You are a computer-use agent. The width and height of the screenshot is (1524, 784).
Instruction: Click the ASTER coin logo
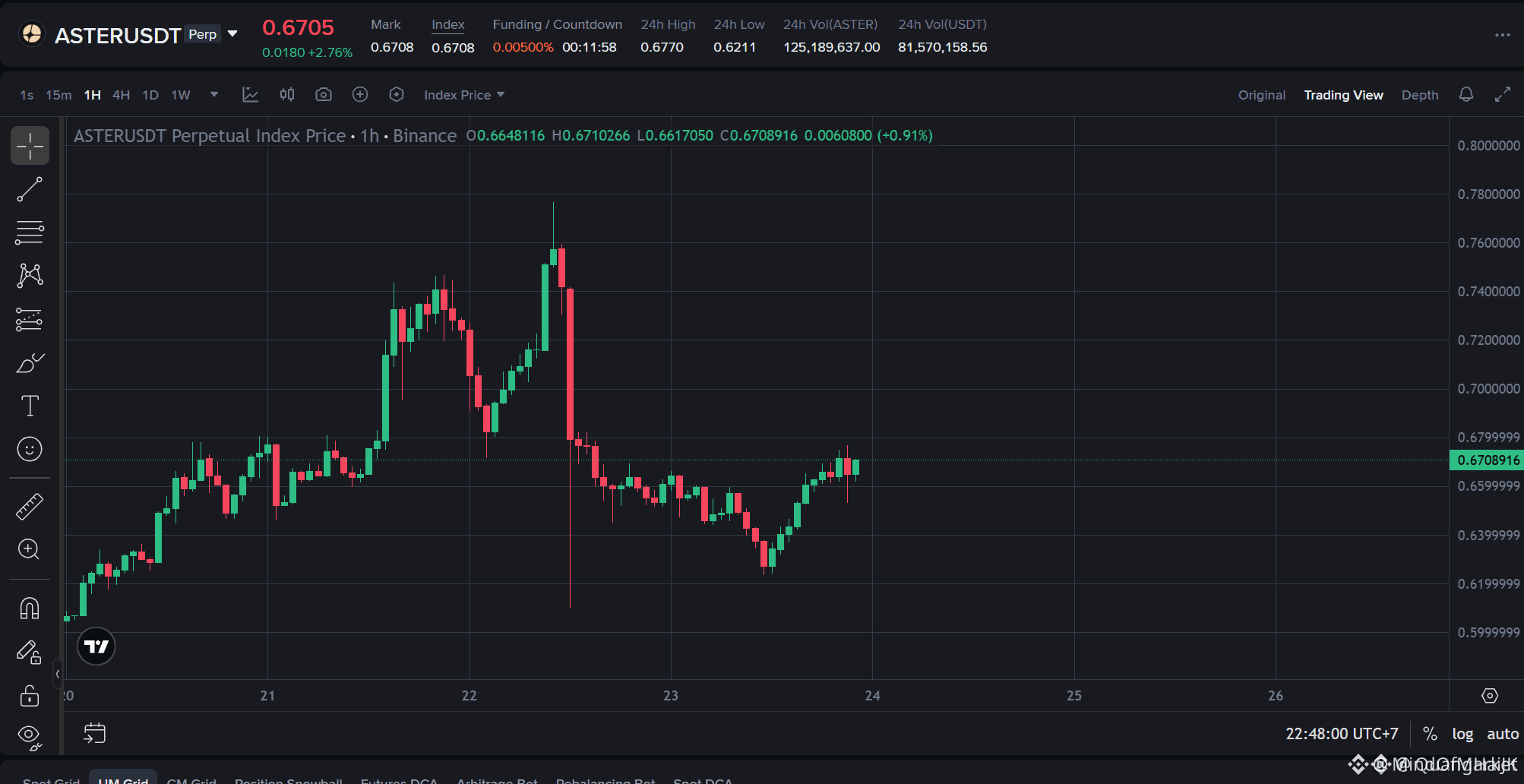pos(32,34)
